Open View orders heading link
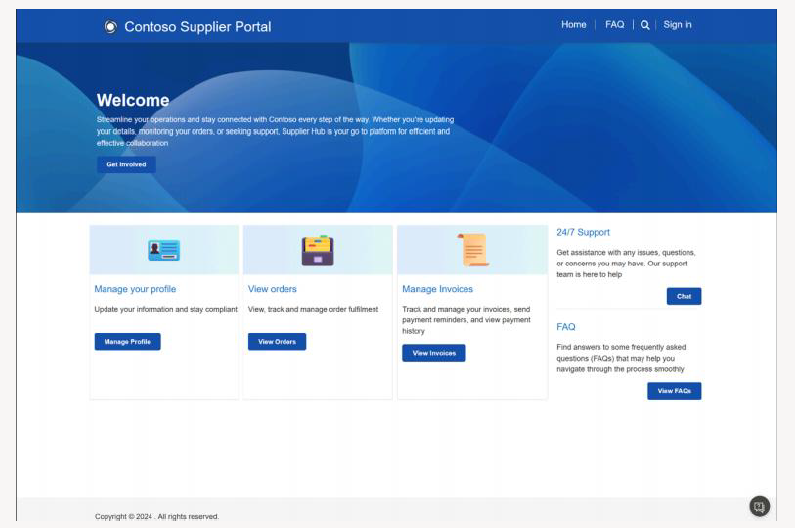The width and height of the screenshot is (795, 528). (272, 289)
